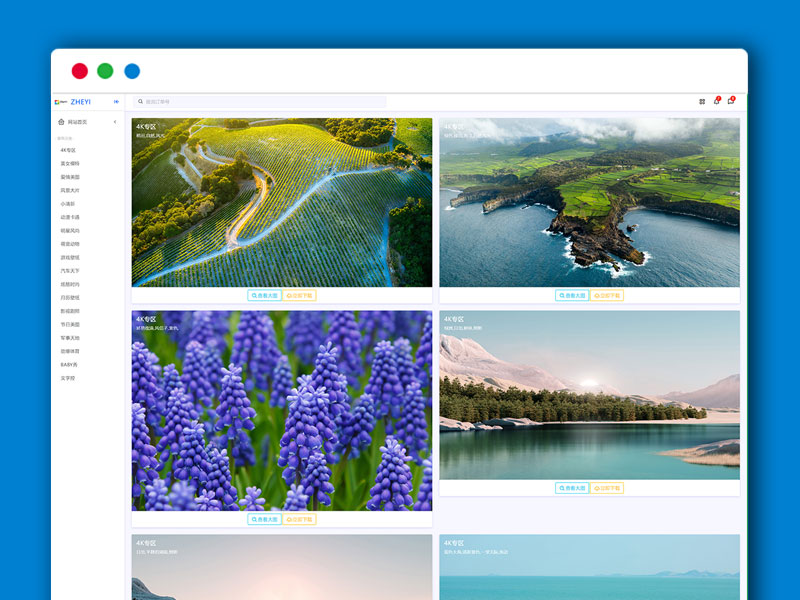
Task: Open the messages chat icon
Action: [730, 101]
